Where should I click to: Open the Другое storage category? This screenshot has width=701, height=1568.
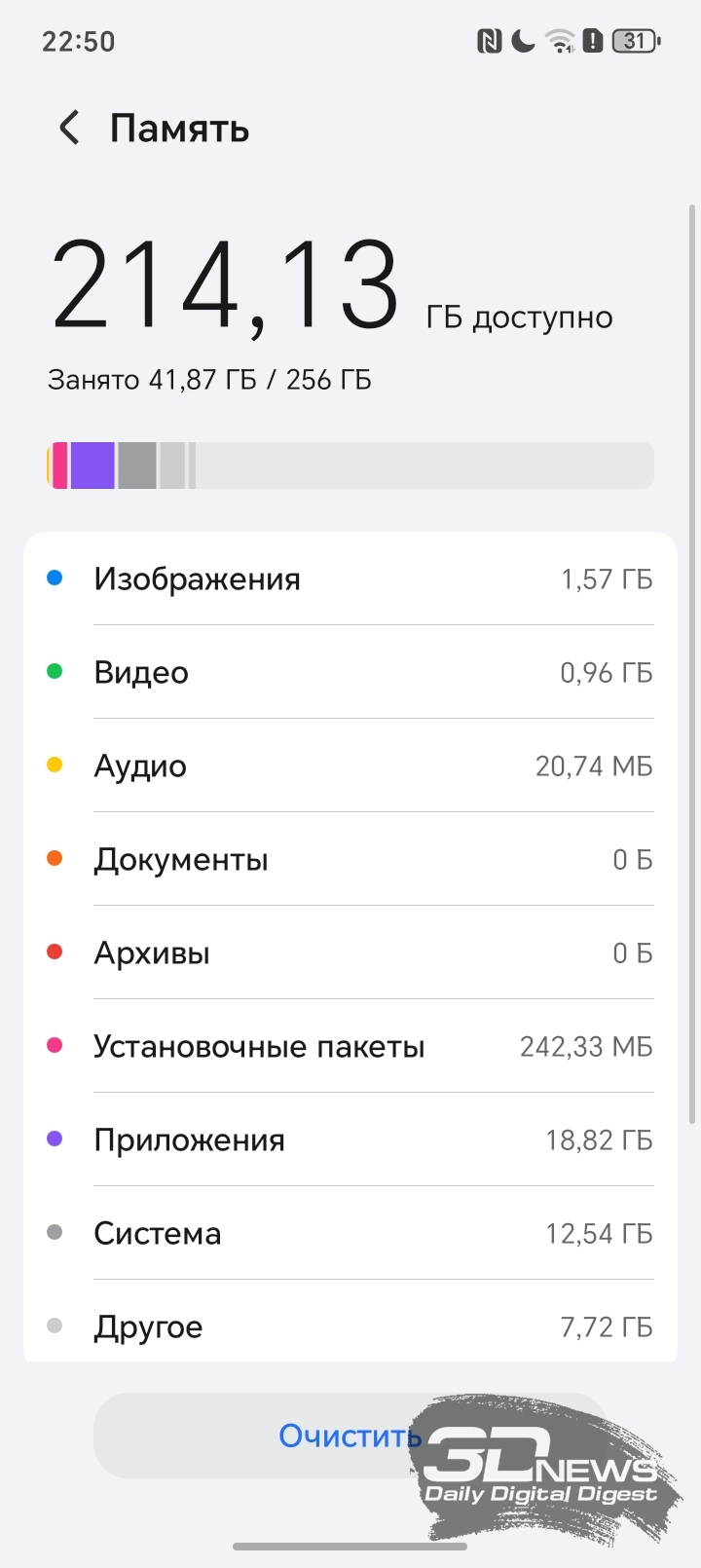350,1327
